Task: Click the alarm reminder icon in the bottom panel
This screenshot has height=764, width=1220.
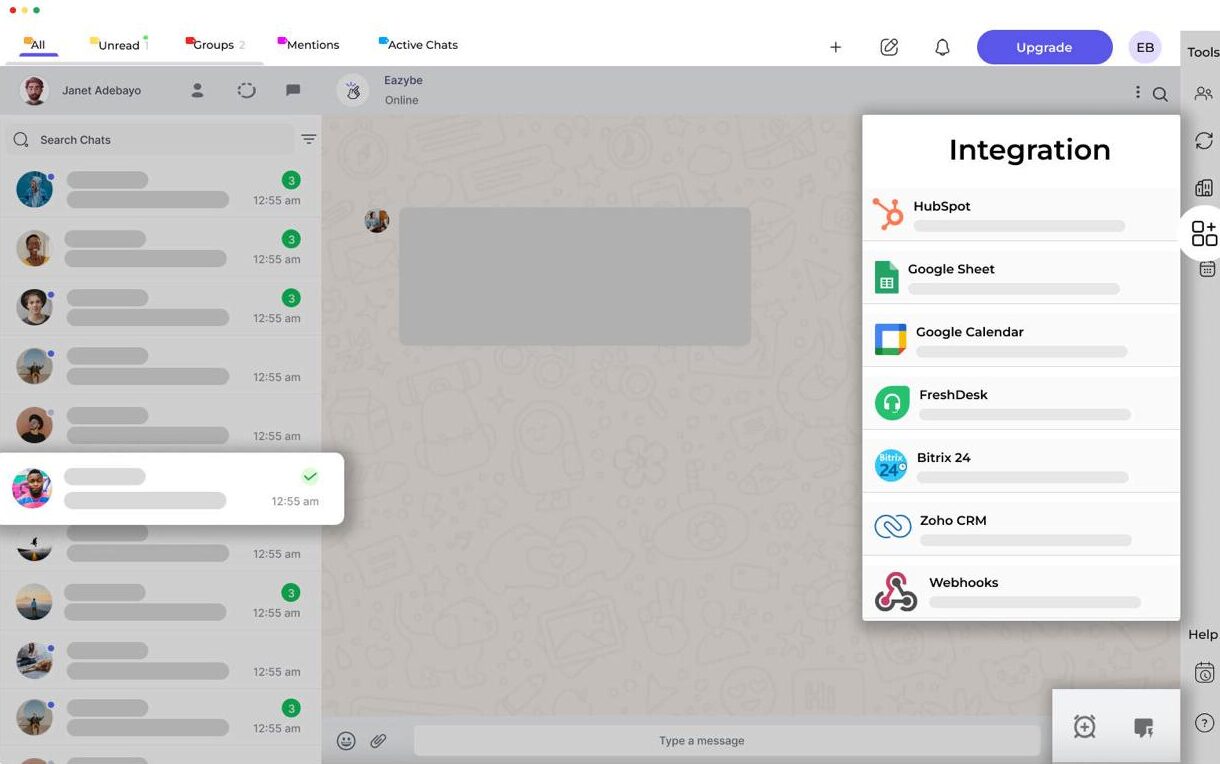Action: point(1085,727)
